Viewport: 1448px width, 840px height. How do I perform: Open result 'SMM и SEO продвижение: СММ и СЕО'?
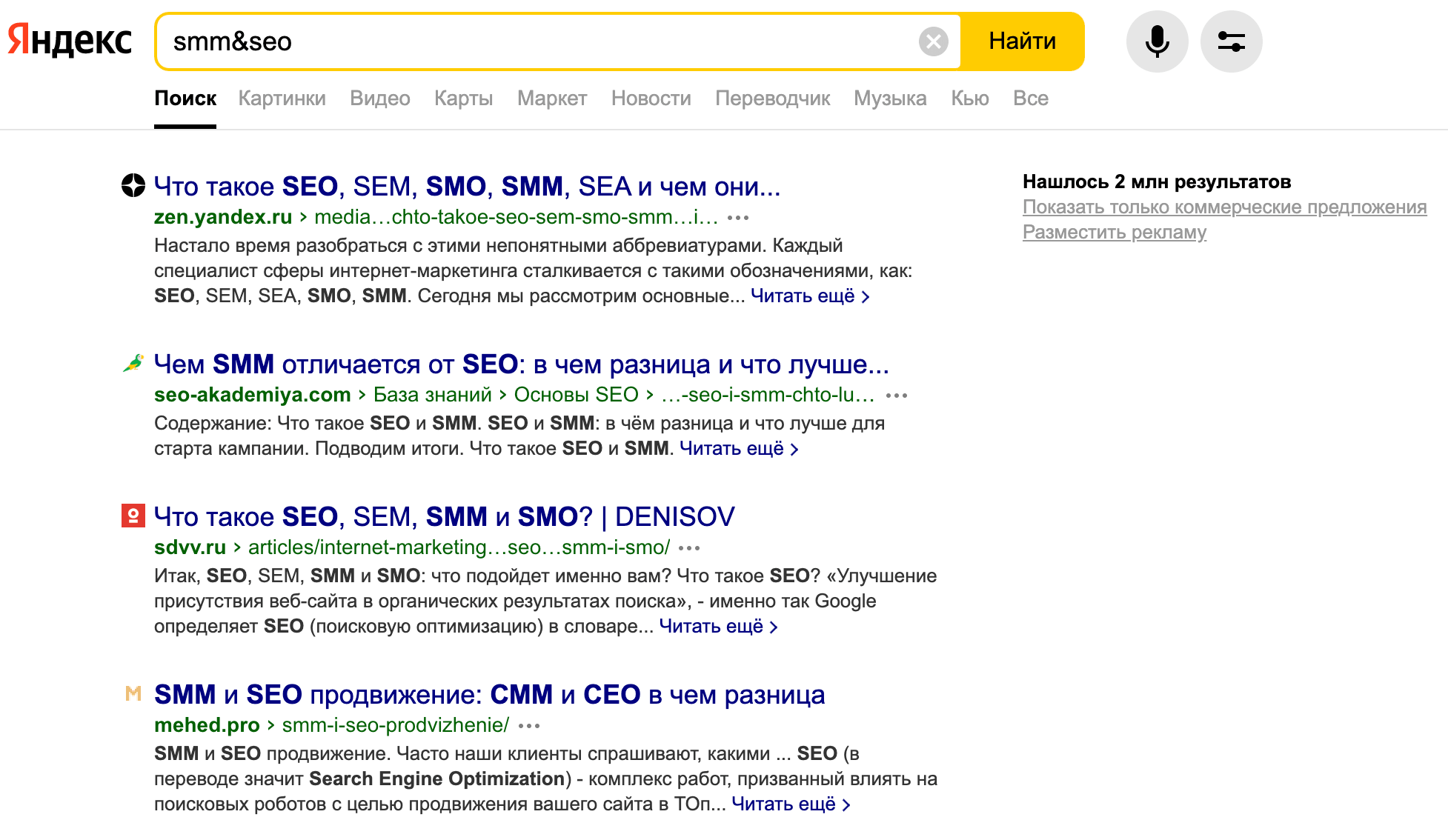[490, 694]
